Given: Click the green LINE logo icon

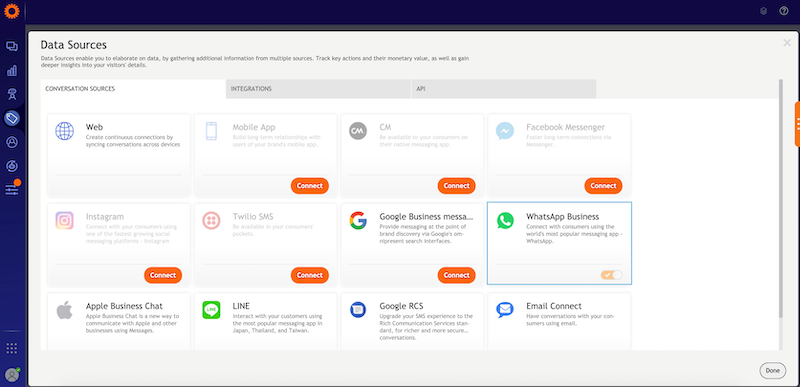Looking at the screenshot, I should point(211,310).
